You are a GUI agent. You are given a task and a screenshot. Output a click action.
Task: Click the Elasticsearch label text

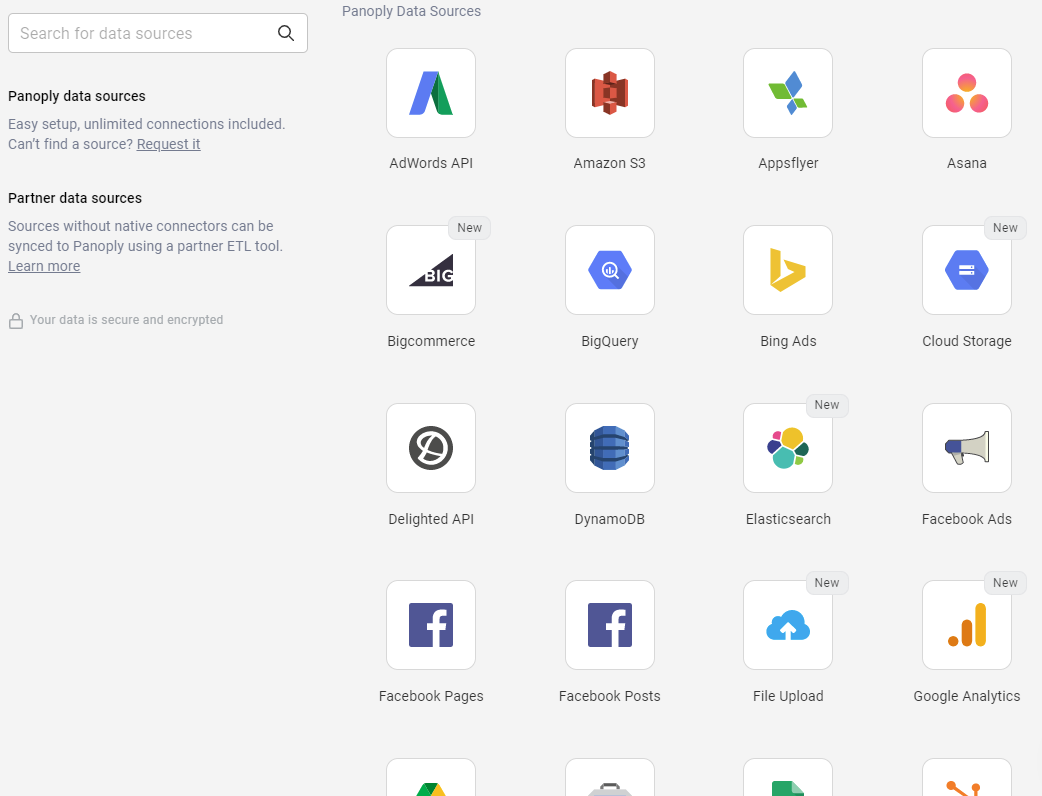[x=787, y=520]
